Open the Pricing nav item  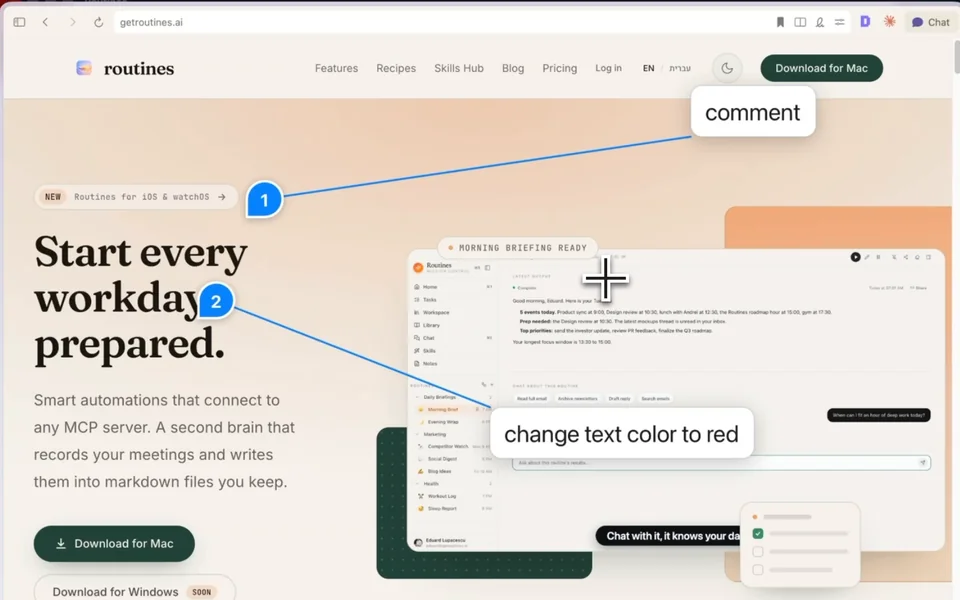tap(560, 68)
